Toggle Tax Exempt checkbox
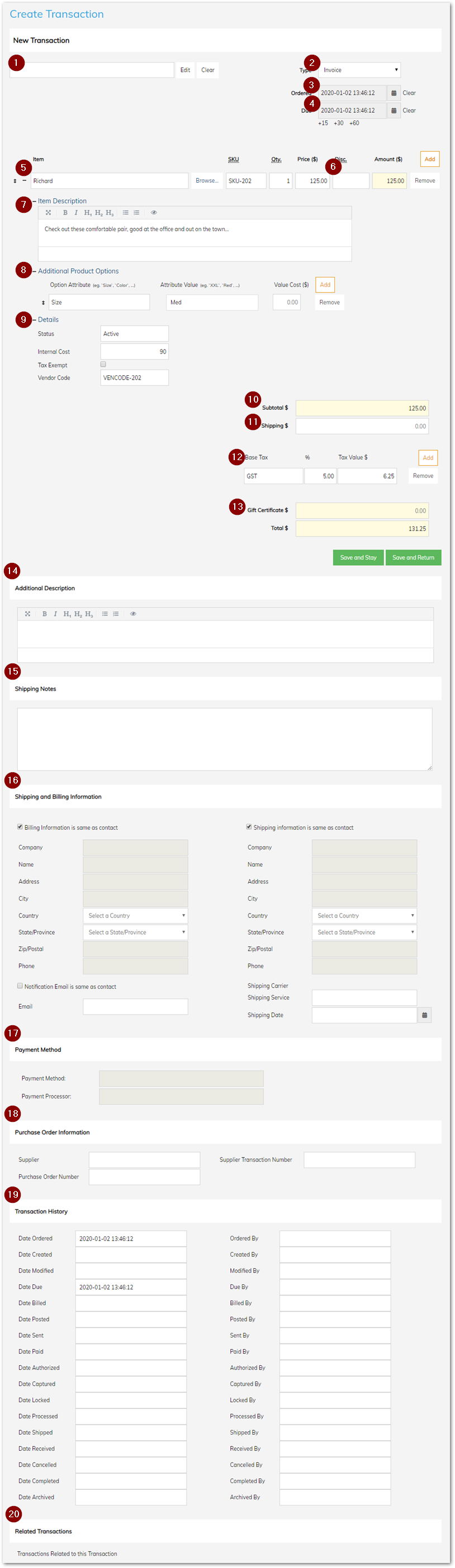Image resolution: width=455 pixels, height=1568 pixels. point(103,364)
